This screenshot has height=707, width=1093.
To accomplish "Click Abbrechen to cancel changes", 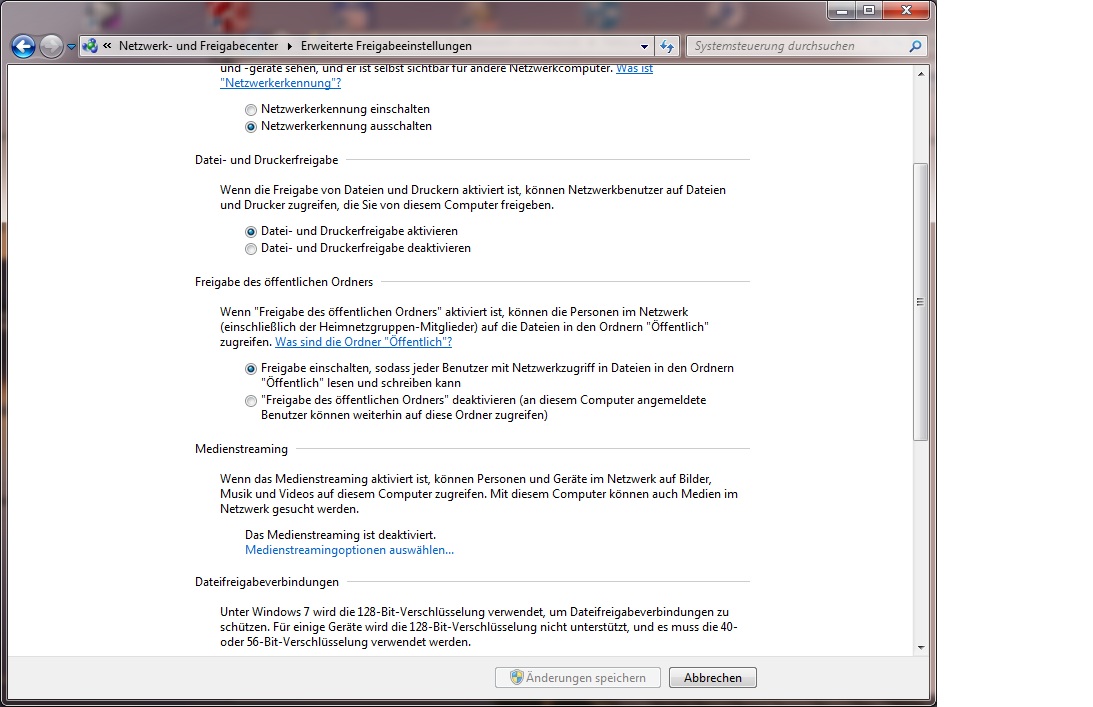I will [712, 678].
